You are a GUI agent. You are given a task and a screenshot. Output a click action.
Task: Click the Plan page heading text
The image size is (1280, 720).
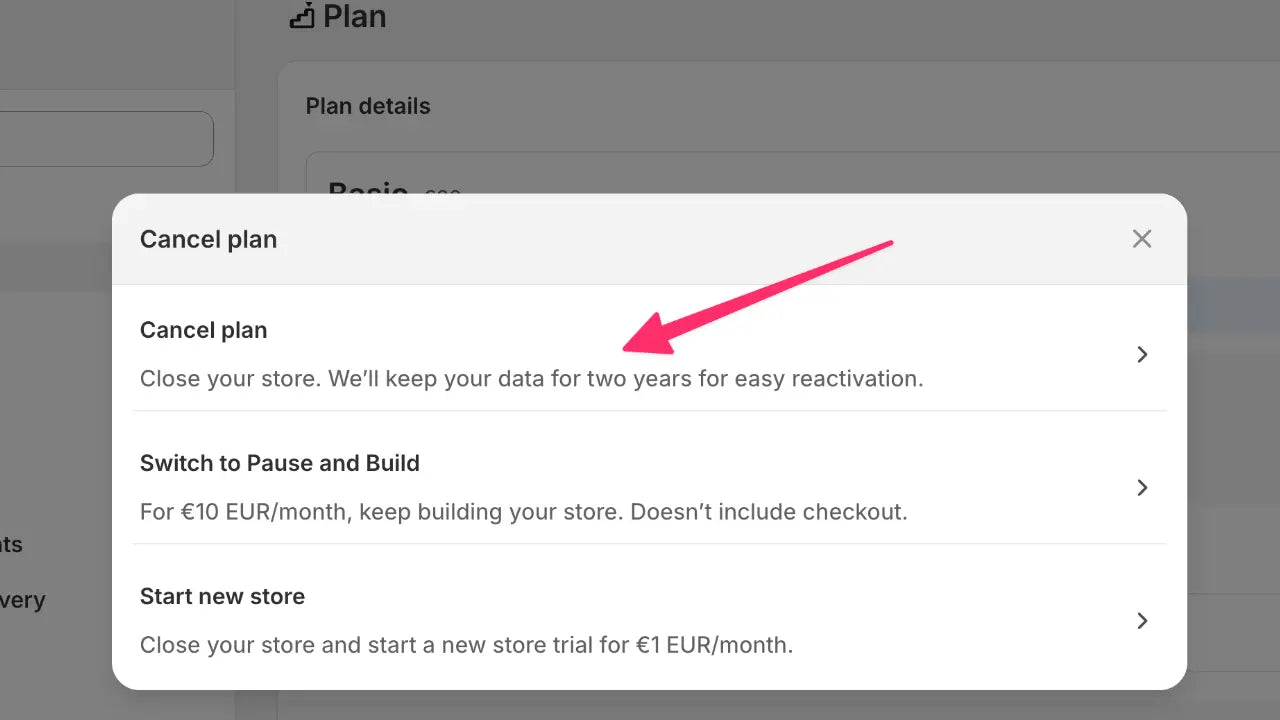click(x=355, y=16)
